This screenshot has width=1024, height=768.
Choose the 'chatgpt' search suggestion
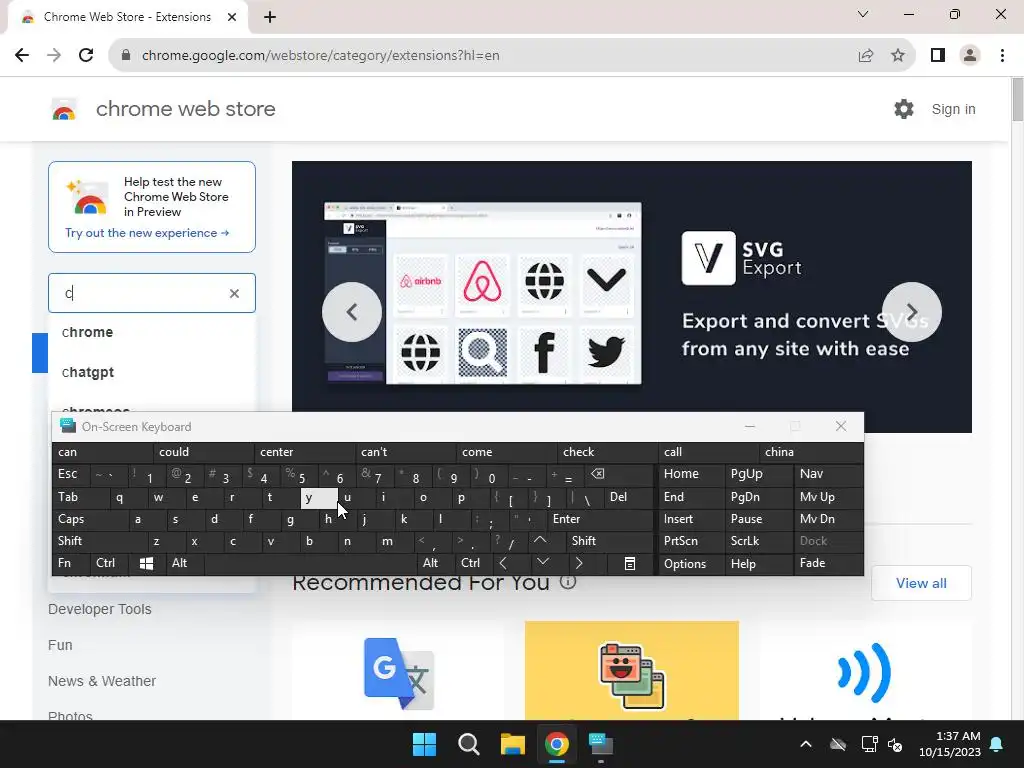tap(152, 372)
